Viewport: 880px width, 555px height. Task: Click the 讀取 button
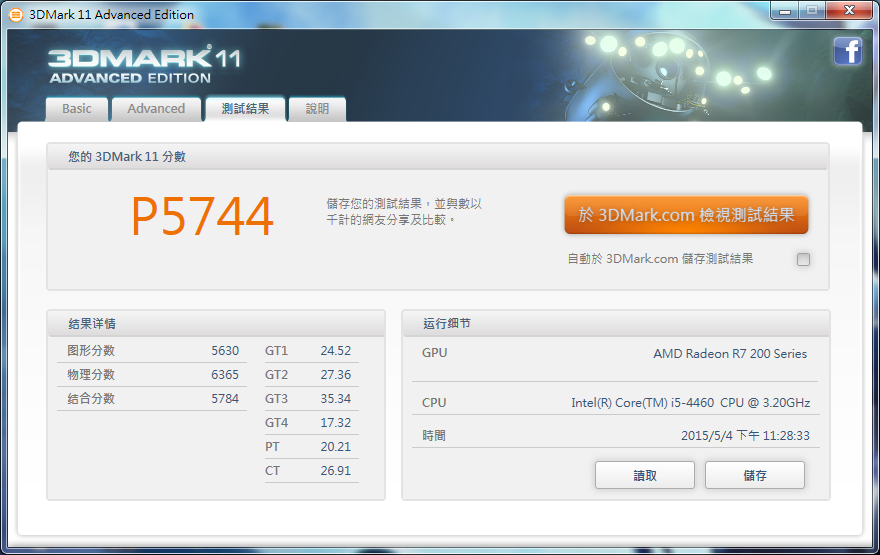click(x=645, y=475)
